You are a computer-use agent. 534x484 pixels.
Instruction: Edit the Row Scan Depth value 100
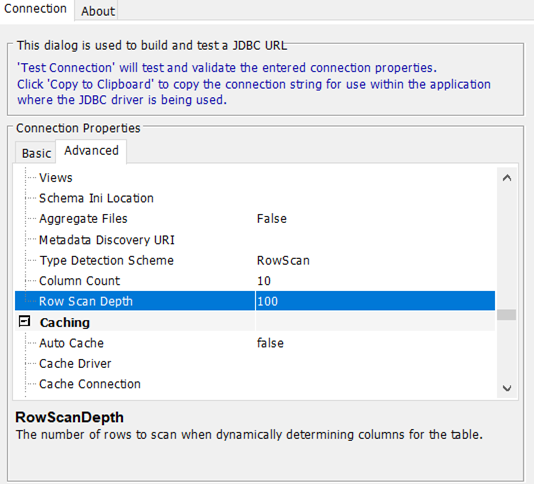(x=375, y=301)
